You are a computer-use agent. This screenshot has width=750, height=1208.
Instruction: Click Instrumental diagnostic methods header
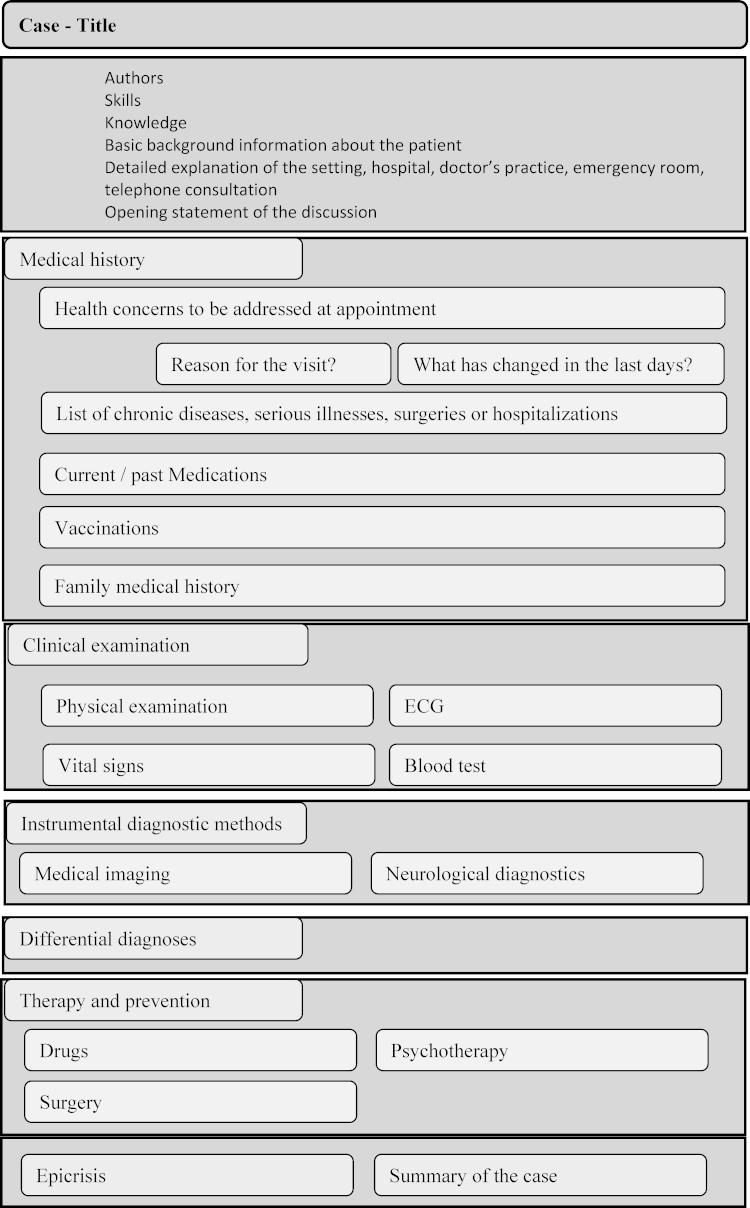pos(156,824)
